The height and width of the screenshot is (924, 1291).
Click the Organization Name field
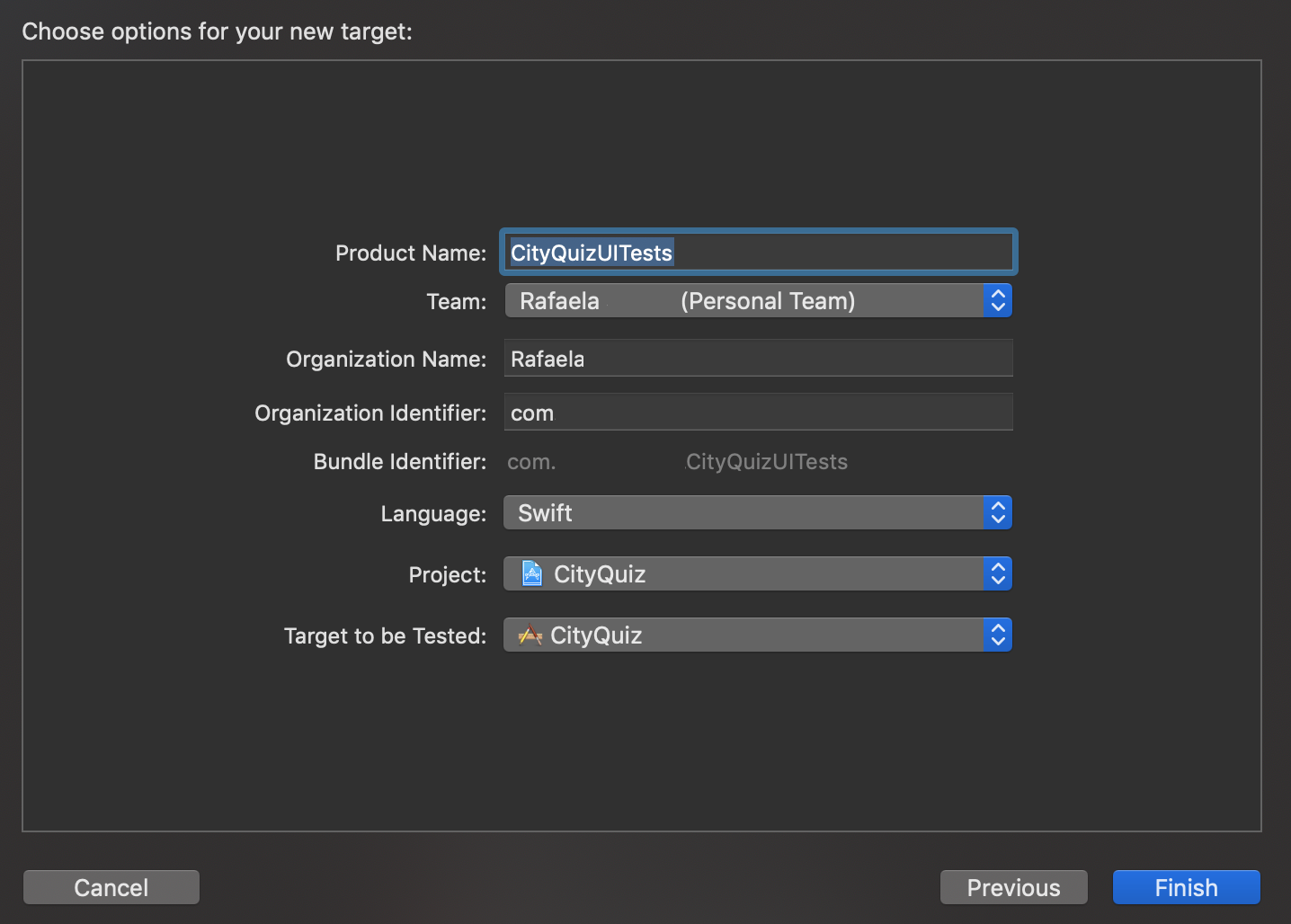coord(758,358)
